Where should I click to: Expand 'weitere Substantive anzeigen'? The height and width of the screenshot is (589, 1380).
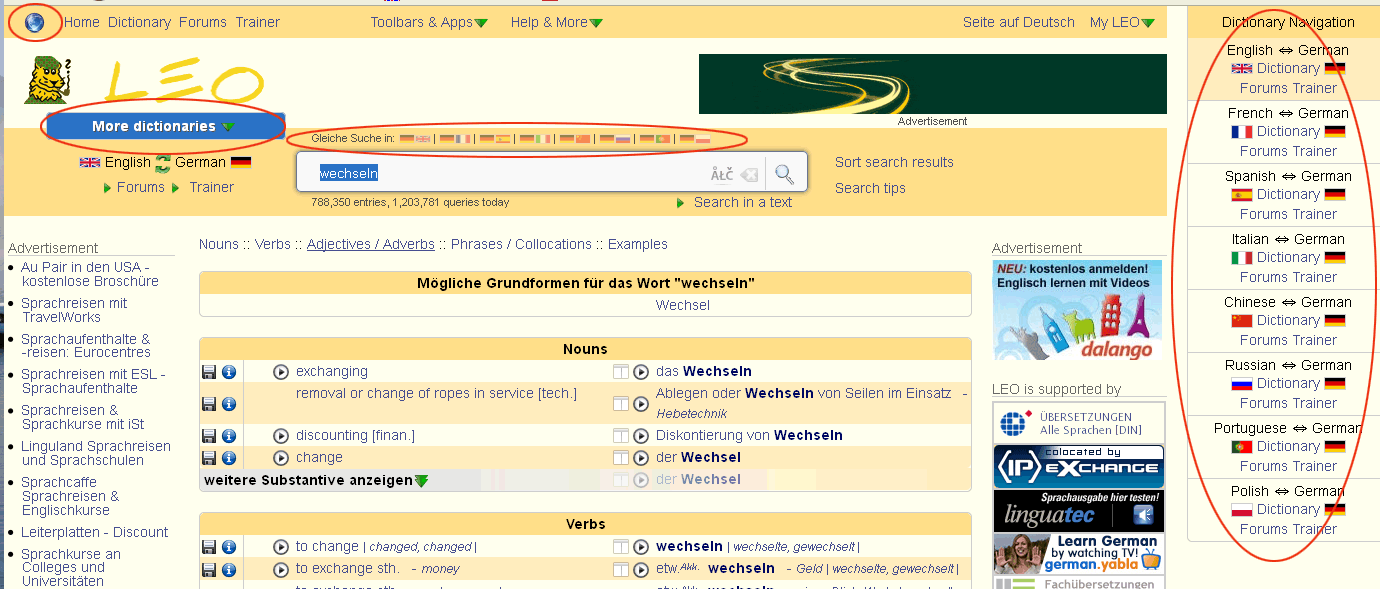315,480
